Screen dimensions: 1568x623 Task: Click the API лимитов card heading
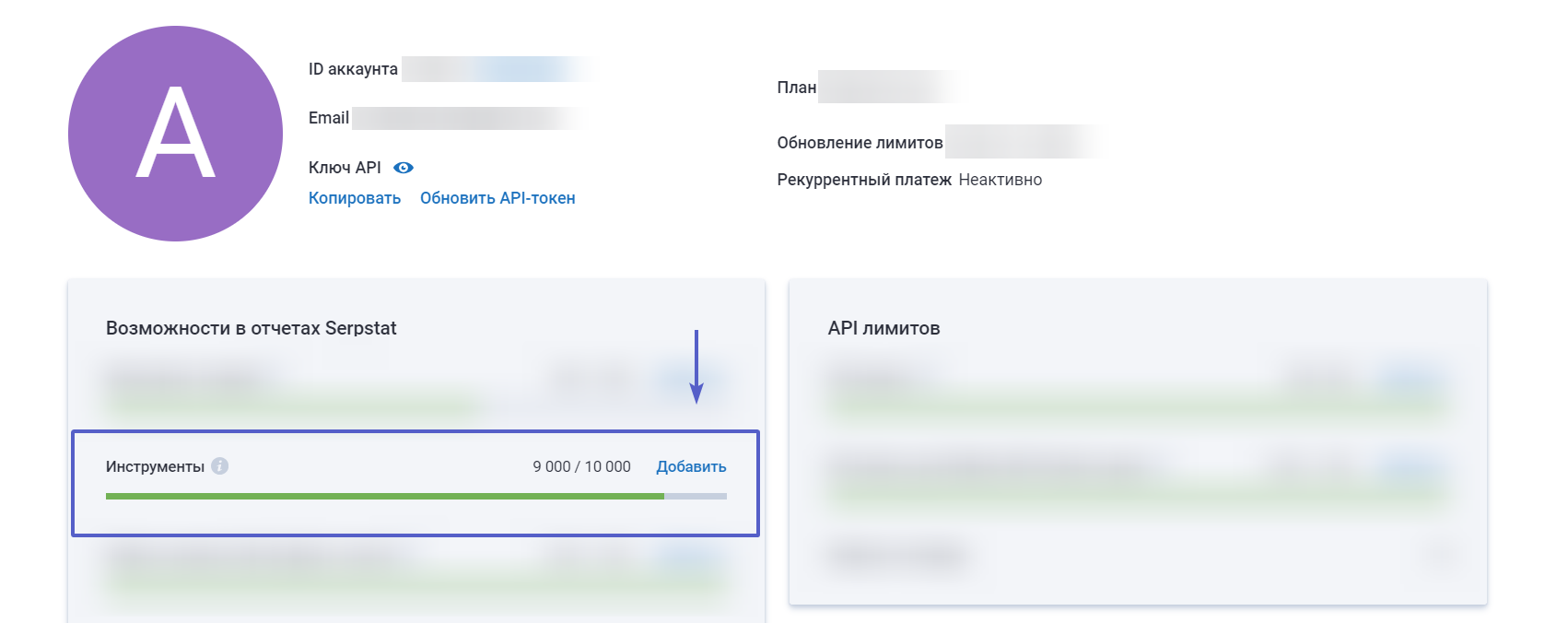click(883, 328)
